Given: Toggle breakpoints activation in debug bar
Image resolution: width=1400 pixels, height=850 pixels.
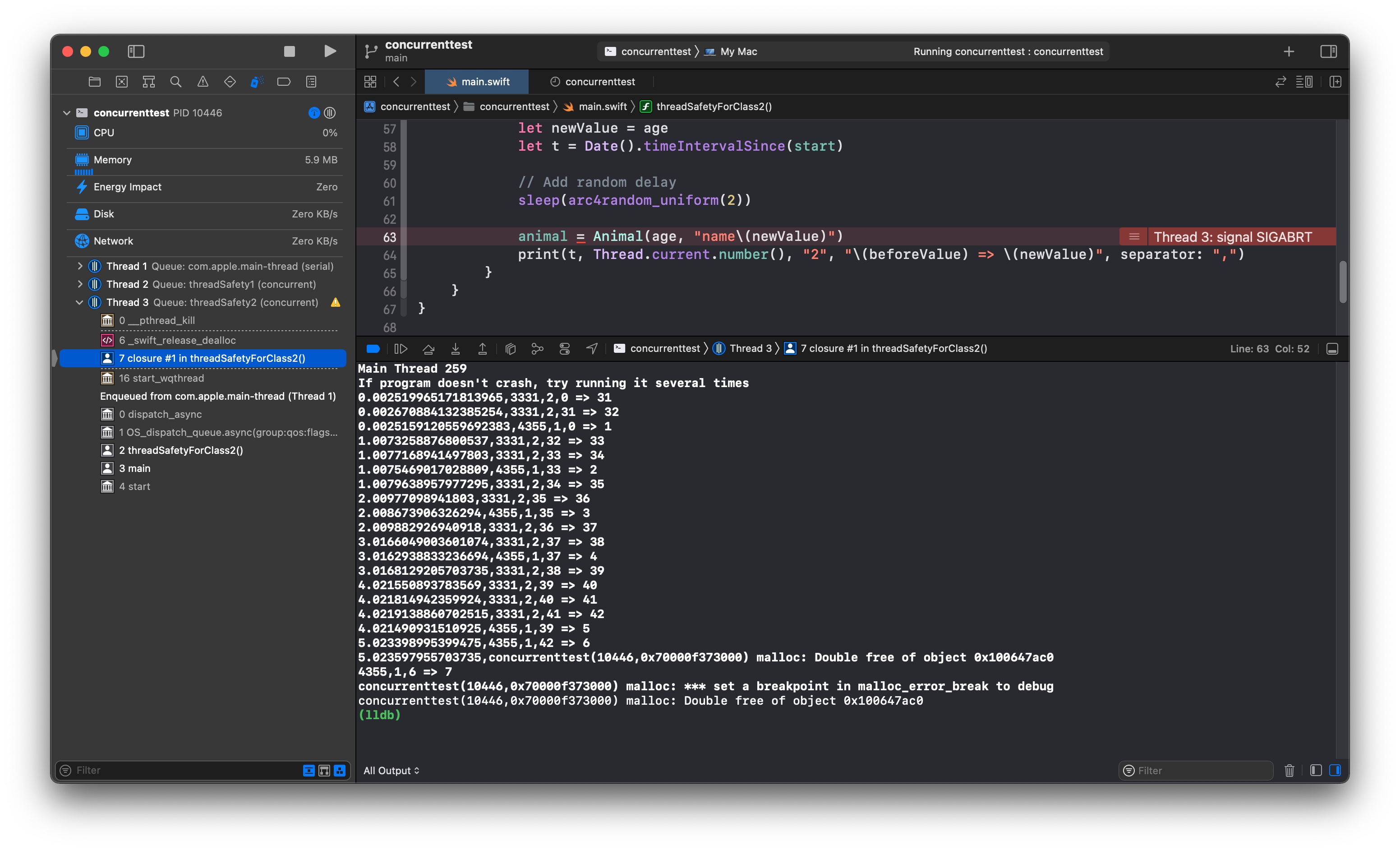Looking at the screenshot, I should coord(373,348).
